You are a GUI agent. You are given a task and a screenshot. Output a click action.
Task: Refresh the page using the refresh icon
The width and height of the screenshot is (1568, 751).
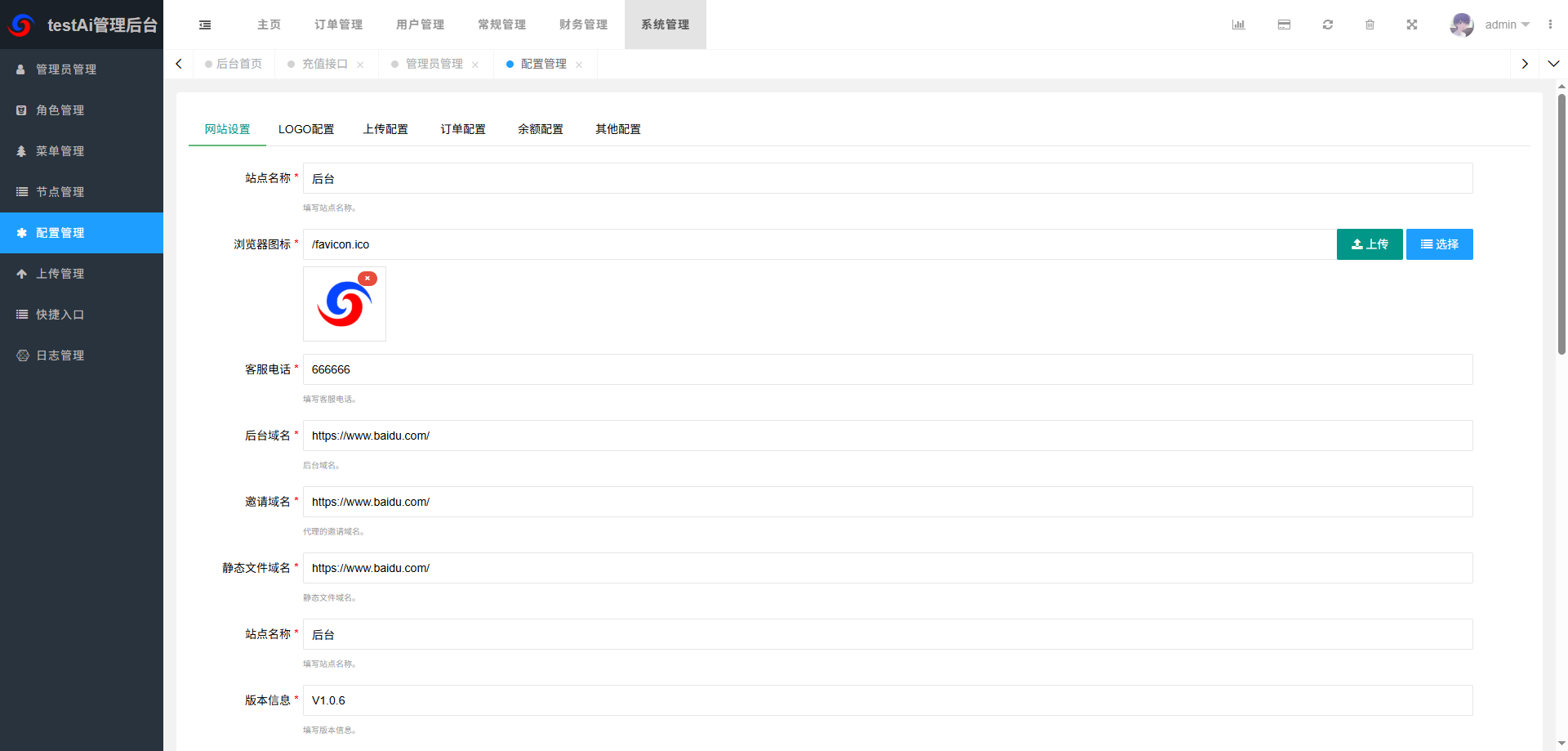1328,25
